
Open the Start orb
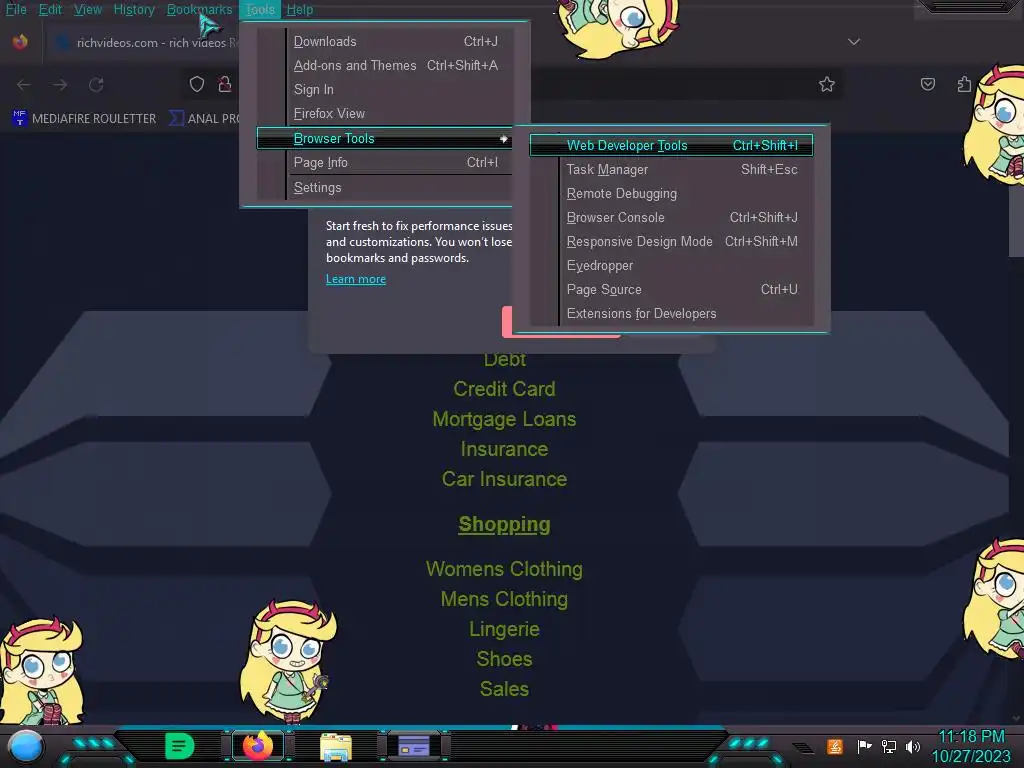(25, 746)
